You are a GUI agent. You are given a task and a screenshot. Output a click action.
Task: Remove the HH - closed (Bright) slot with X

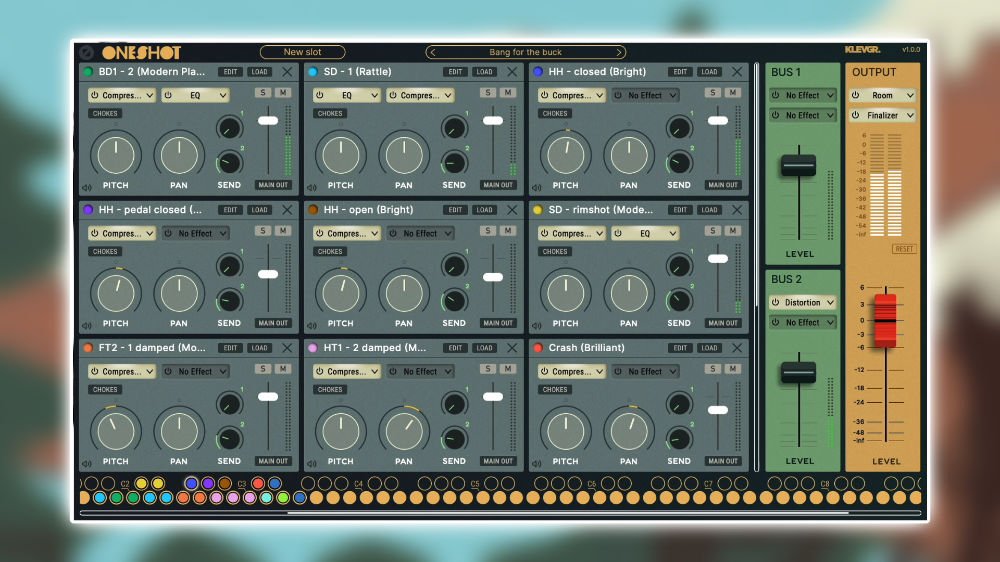(x=737, y=71)
